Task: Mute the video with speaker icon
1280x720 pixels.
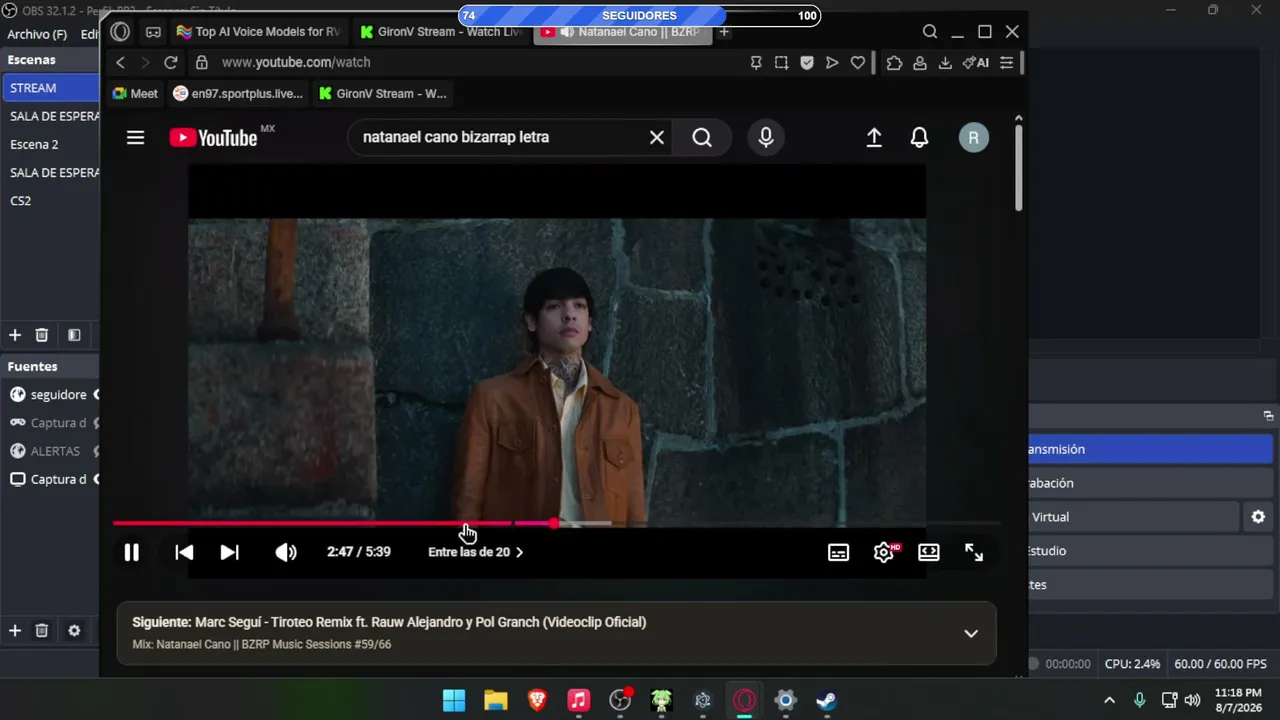Action: point(286,552)
